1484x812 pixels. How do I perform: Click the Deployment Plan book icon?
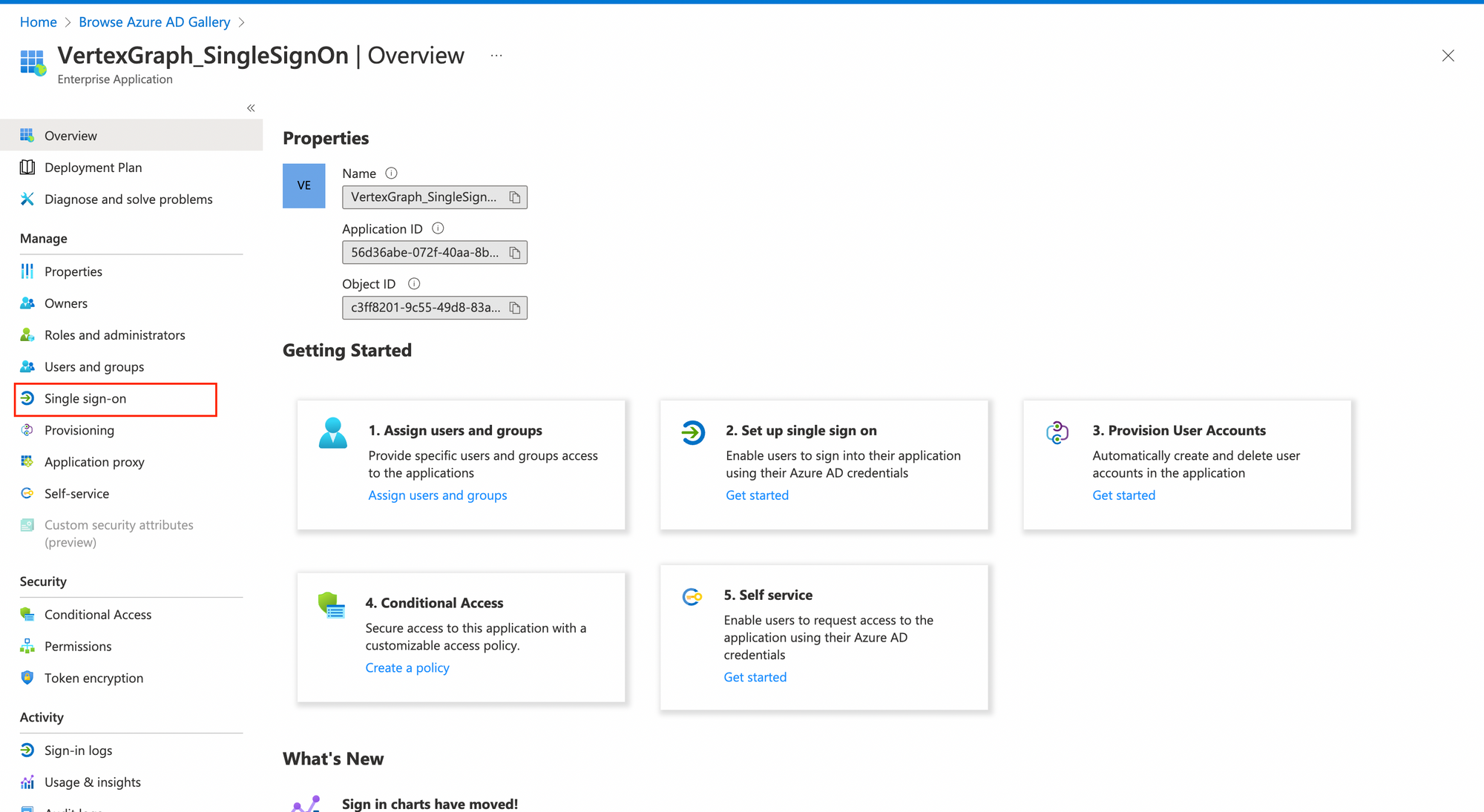click(x=27, y=168)
